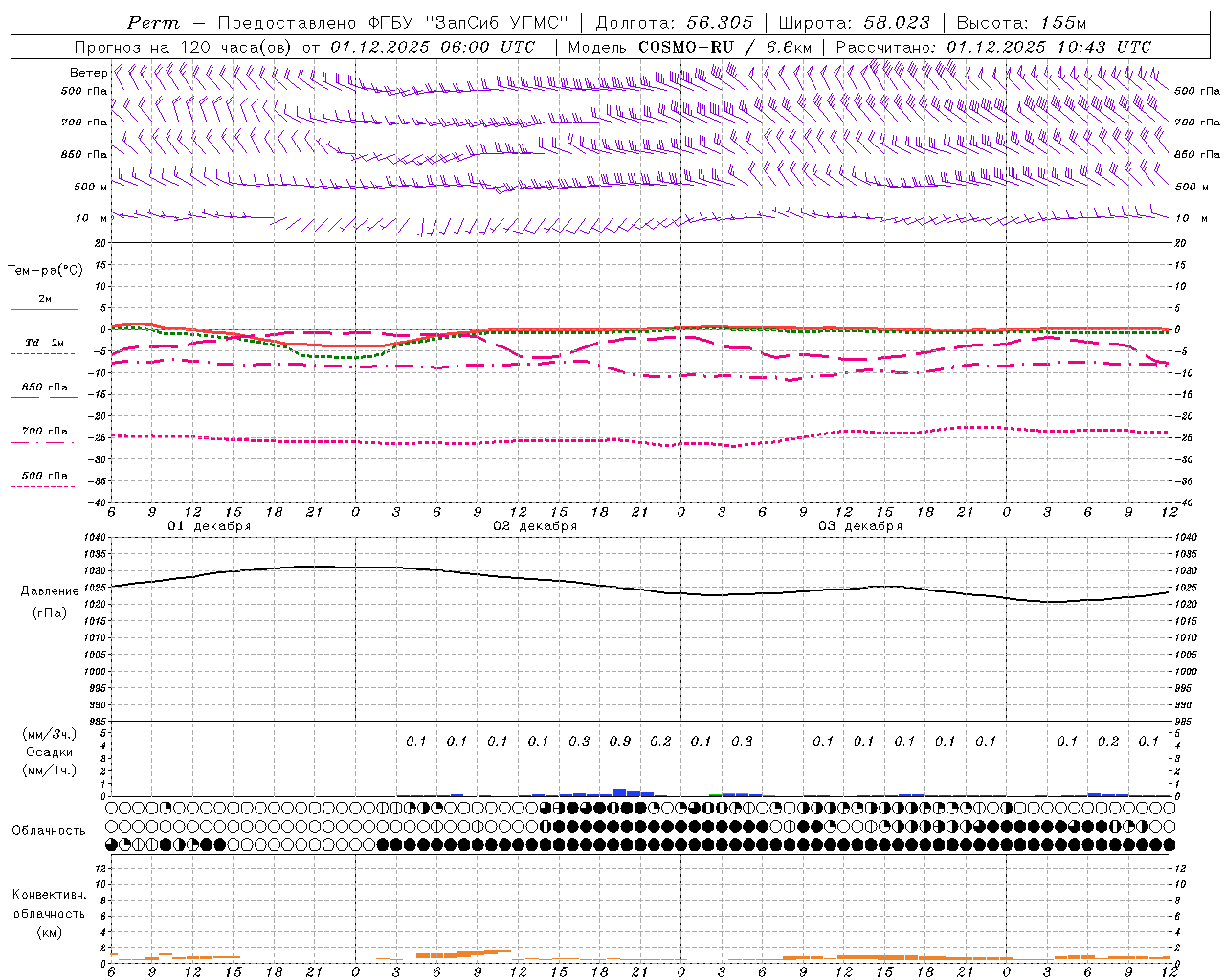This screenshot has height=980, width=1225.
Task: Click left "700 гПа" label in wind panel
Action: tap(84, 122)
